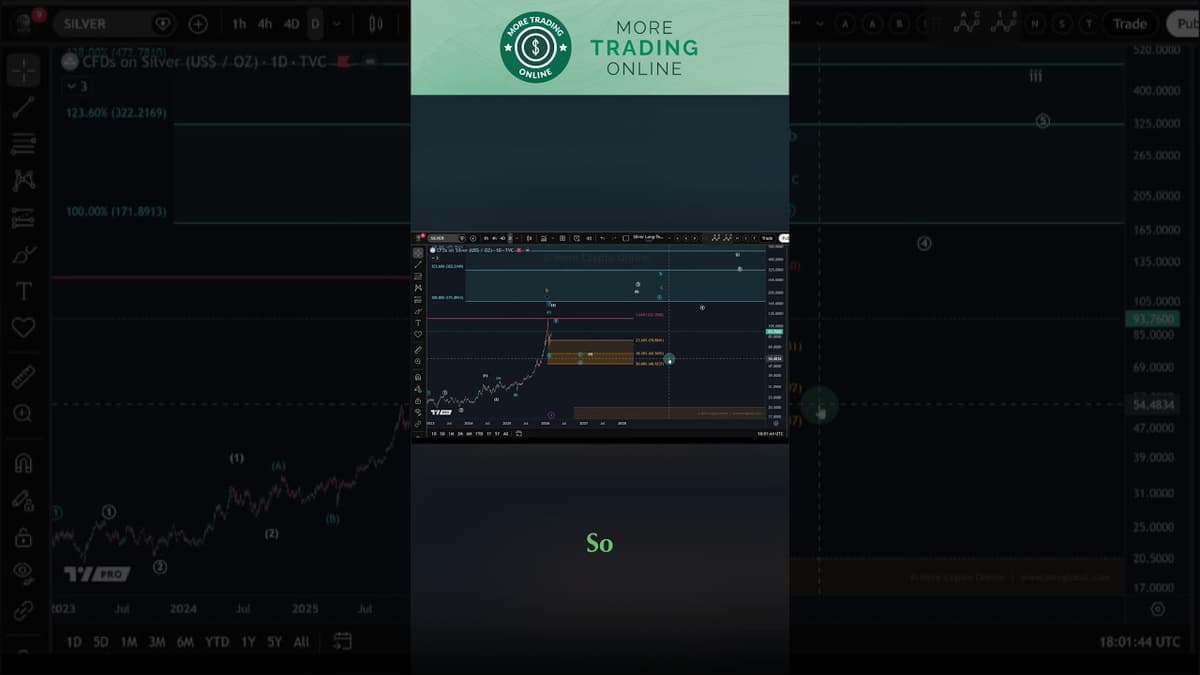Open the Fibonacci retracement tools
Image resolution: width=1200 pixels, height=675 pixels.
[24, 144]
